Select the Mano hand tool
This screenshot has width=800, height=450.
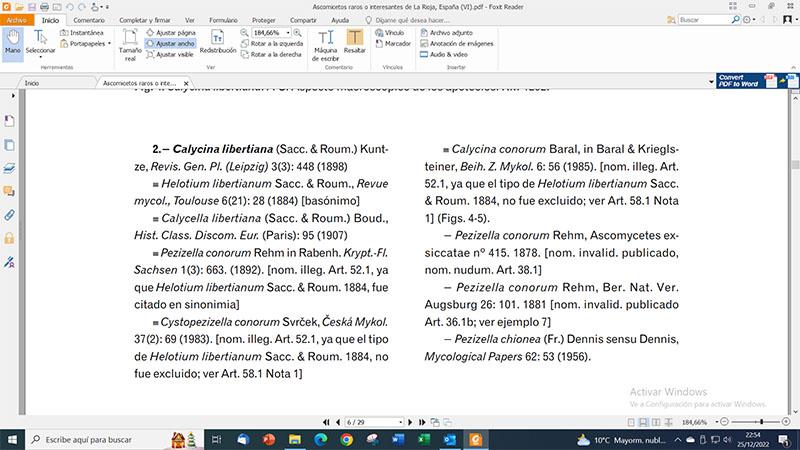(x=13, y=42)
